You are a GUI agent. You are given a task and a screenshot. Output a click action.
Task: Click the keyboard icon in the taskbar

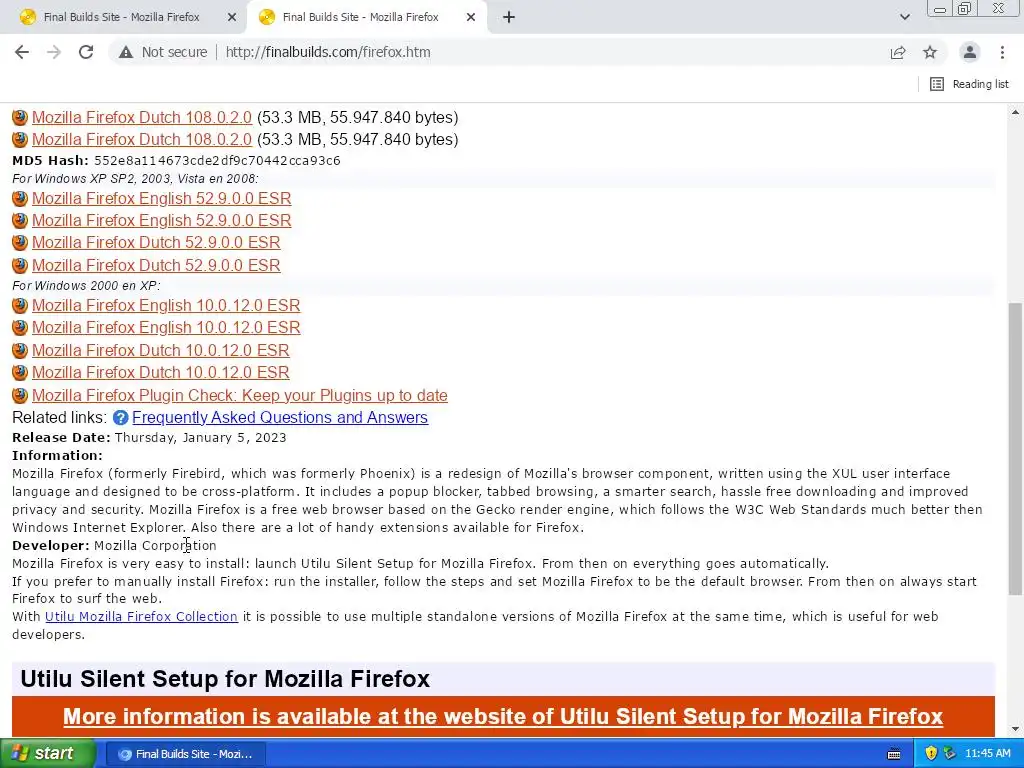[x=894, y=754]
